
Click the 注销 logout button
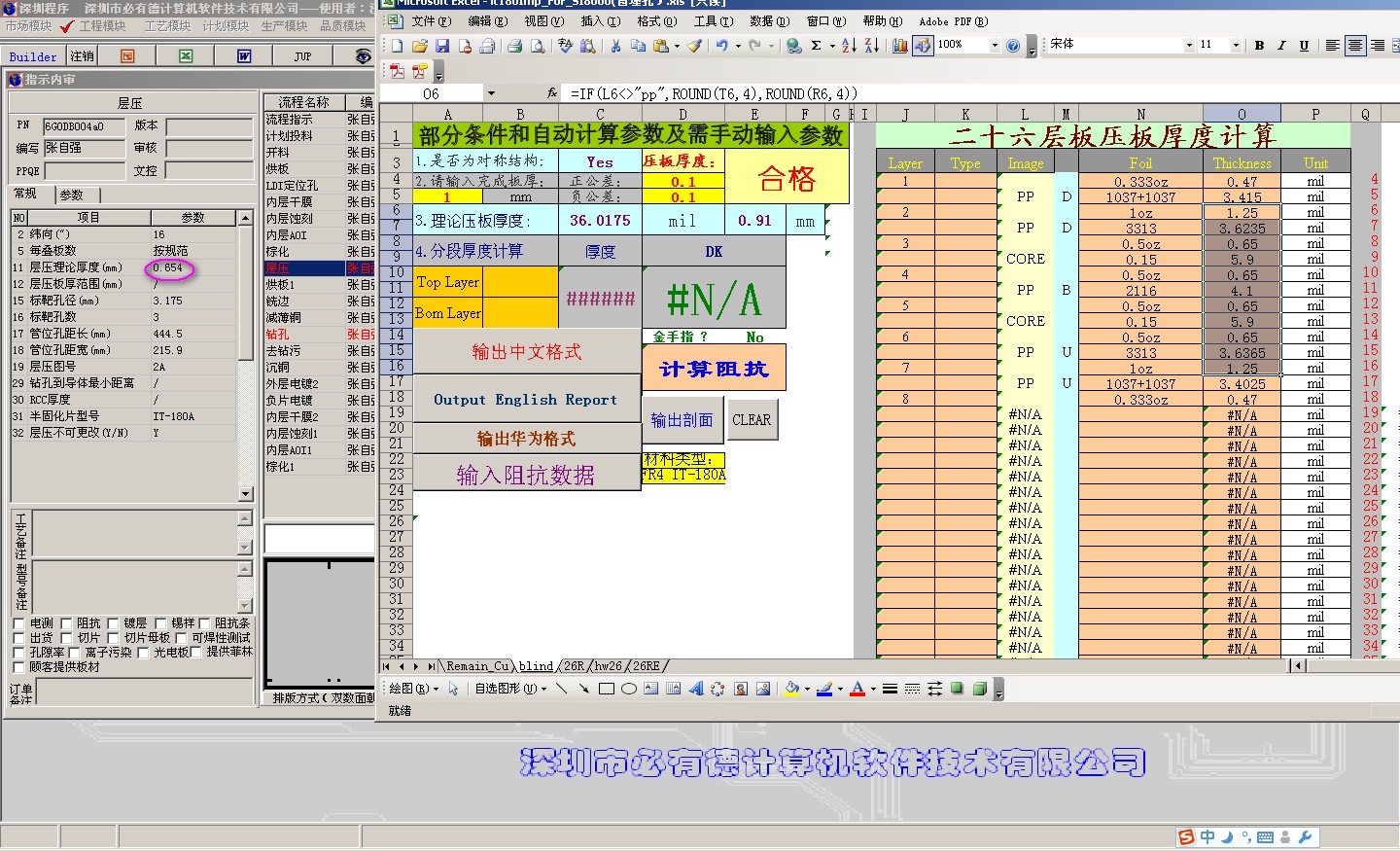(x=83, y=56)
